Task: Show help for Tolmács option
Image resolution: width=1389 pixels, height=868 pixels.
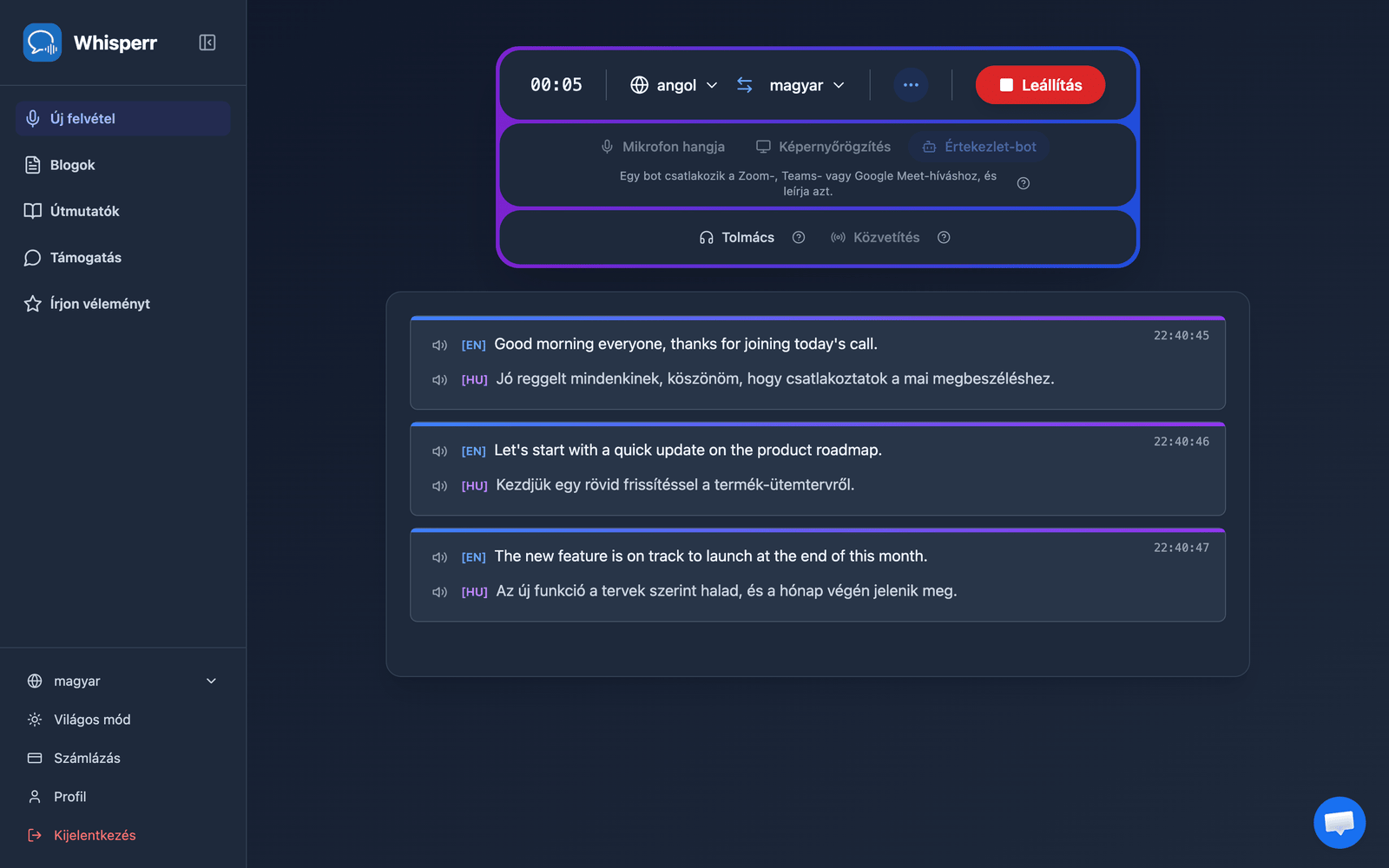Action: tap(799, 238)
